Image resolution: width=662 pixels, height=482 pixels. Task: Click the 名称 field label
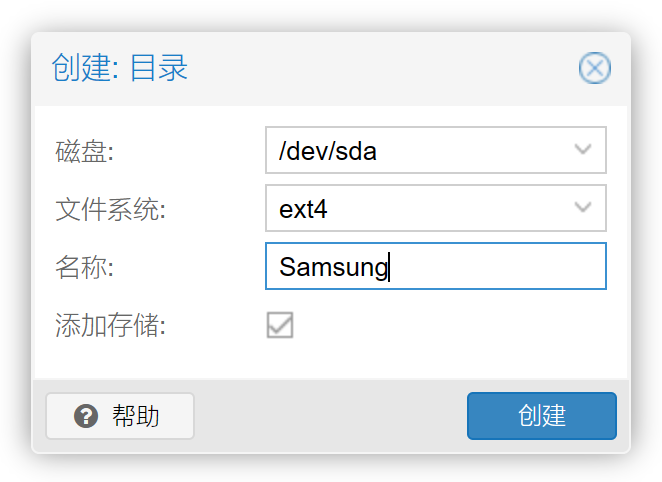[84, 267]
